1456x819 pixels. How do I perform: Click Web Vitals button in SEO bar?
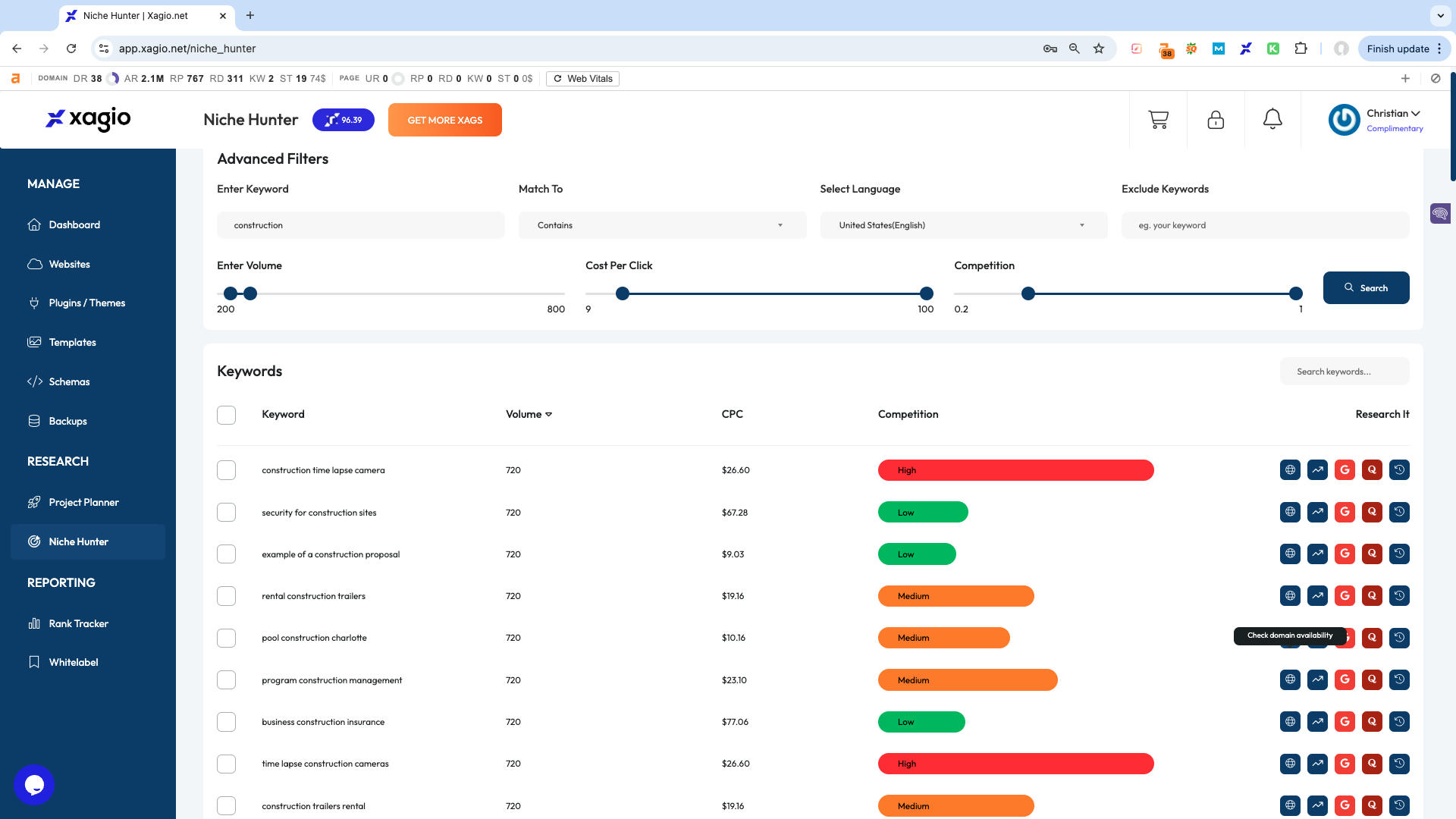coord(582,79)
